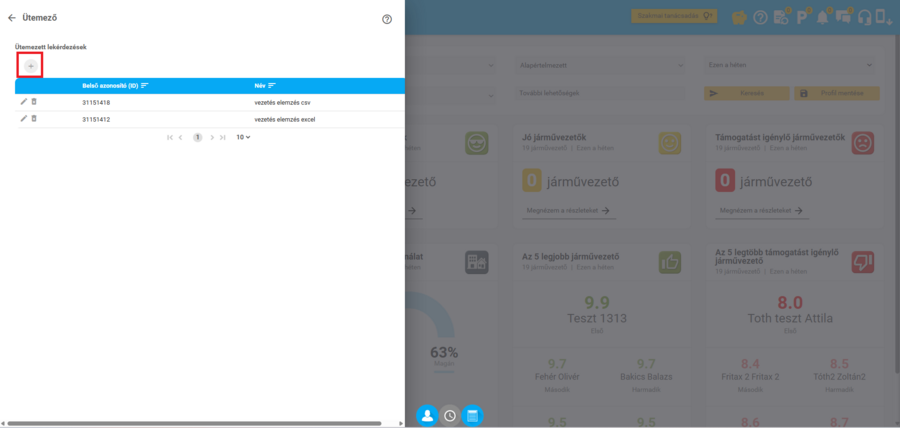Open the Ütemező help icon
This screenshot has width=900, height=428.
(387, 19)
